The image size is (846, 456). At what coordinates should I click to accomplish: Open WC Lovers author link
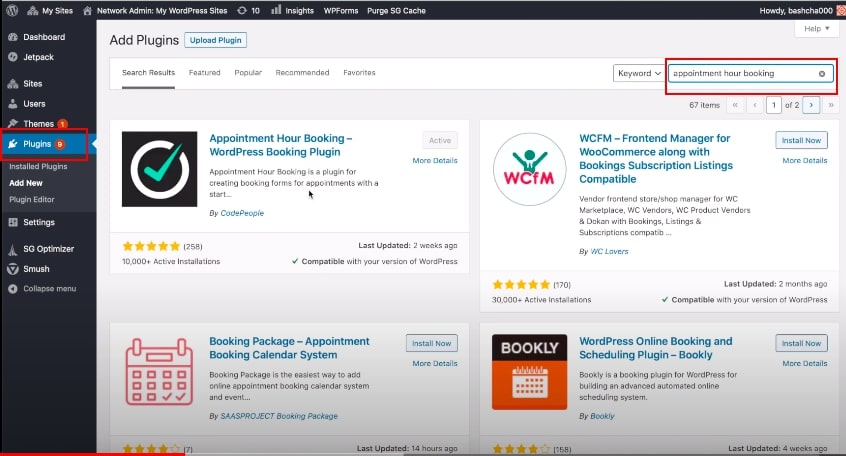tap(609, 251)
